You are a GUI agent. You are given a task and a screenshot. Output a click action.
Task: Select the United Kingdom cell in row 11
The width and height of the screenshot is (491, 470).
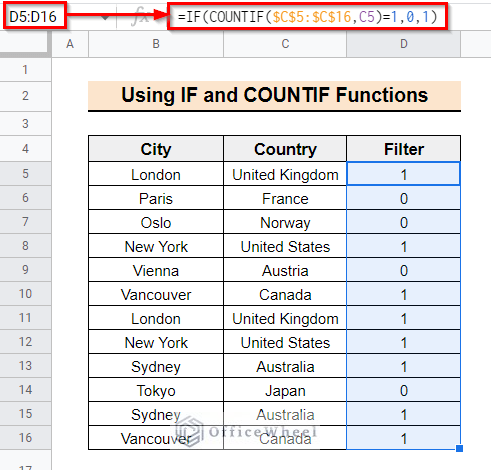[x=285, y=318]
